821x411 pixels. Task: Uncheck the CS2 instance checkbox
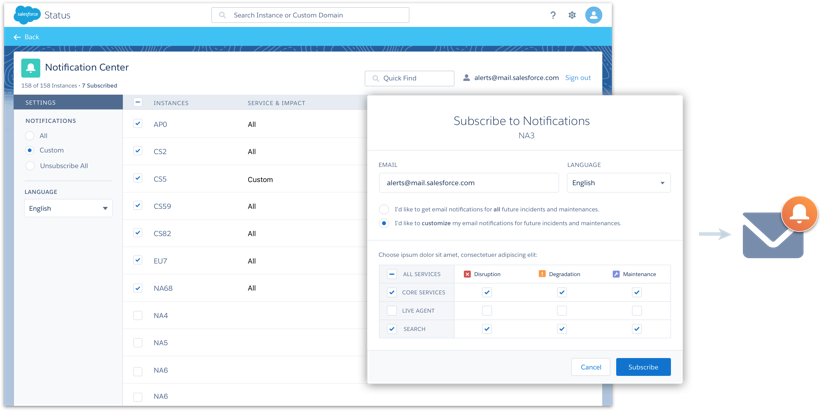tap(138, 151)
